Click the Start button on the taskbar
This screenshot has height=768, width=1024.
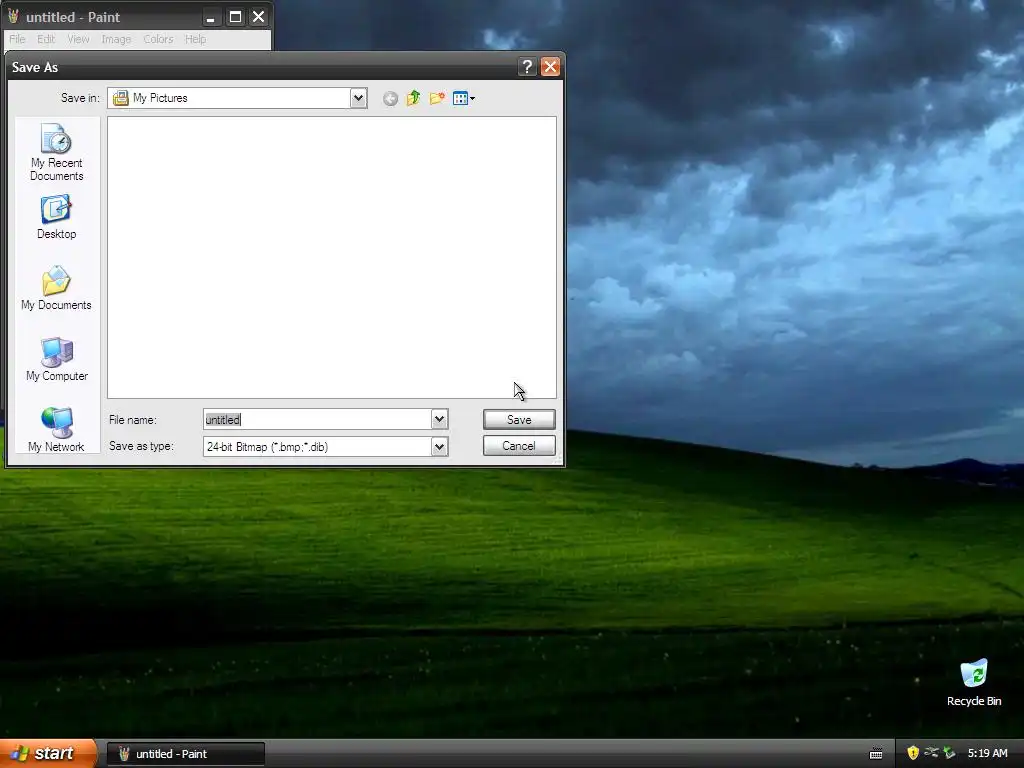(48, 754)
